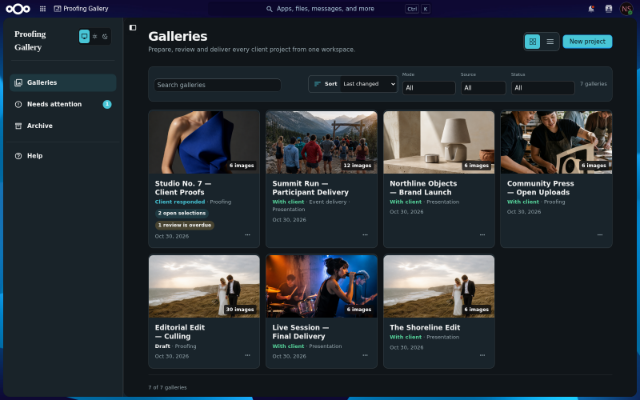This screenshot has height=400, width=640.
Task: Open Summit Run — Participant Delivery title
Action: click(310, 188)
